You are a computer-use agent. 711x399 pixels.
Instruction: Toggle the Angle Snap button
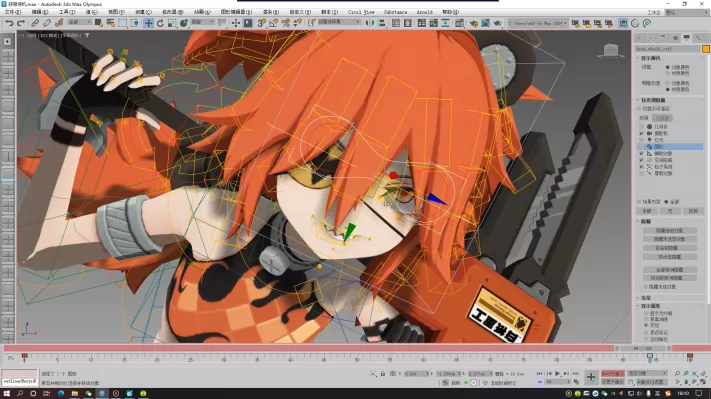tap(273, 23)
